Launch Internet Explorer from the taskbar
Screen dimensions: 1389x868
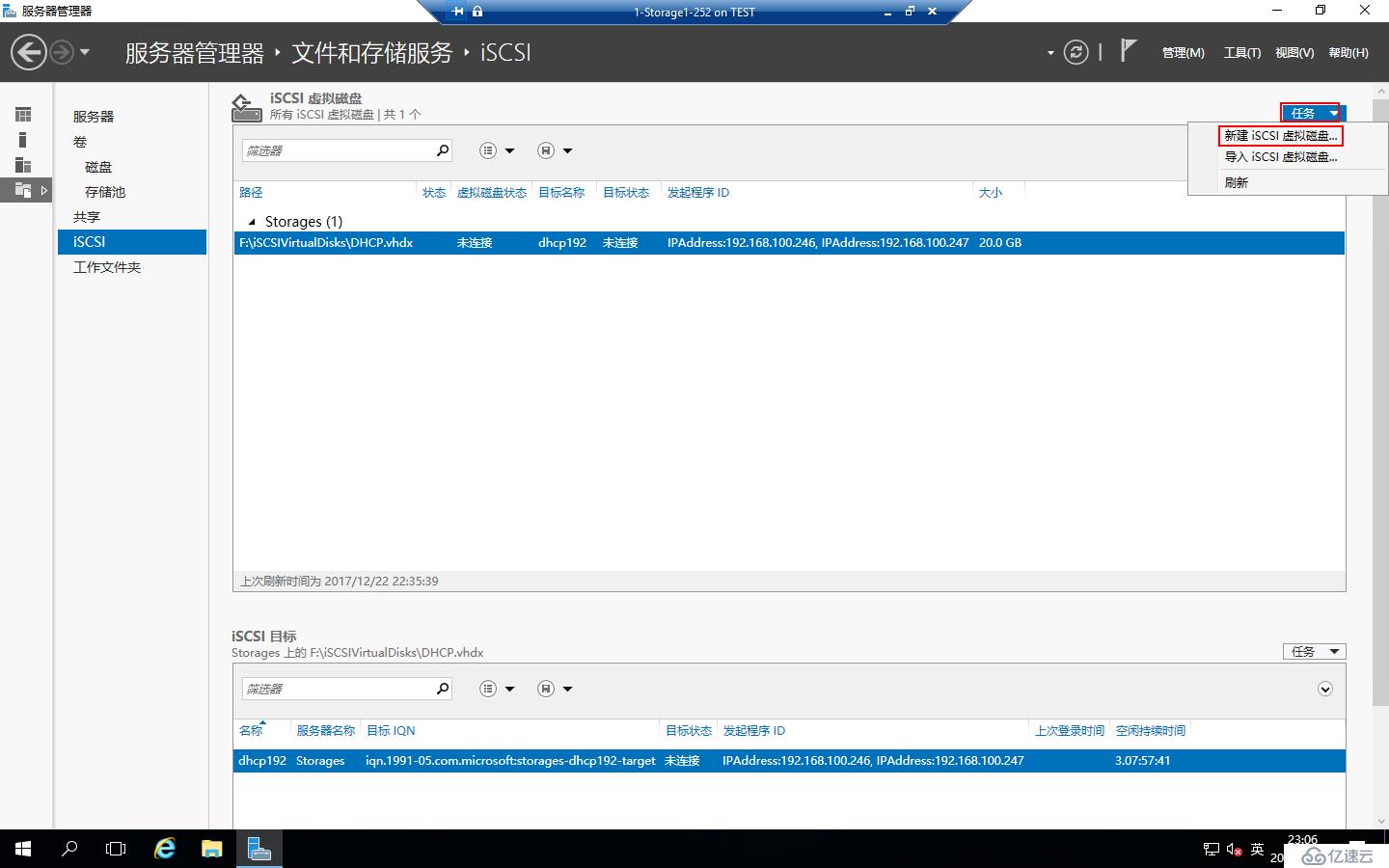coord(165,849)
